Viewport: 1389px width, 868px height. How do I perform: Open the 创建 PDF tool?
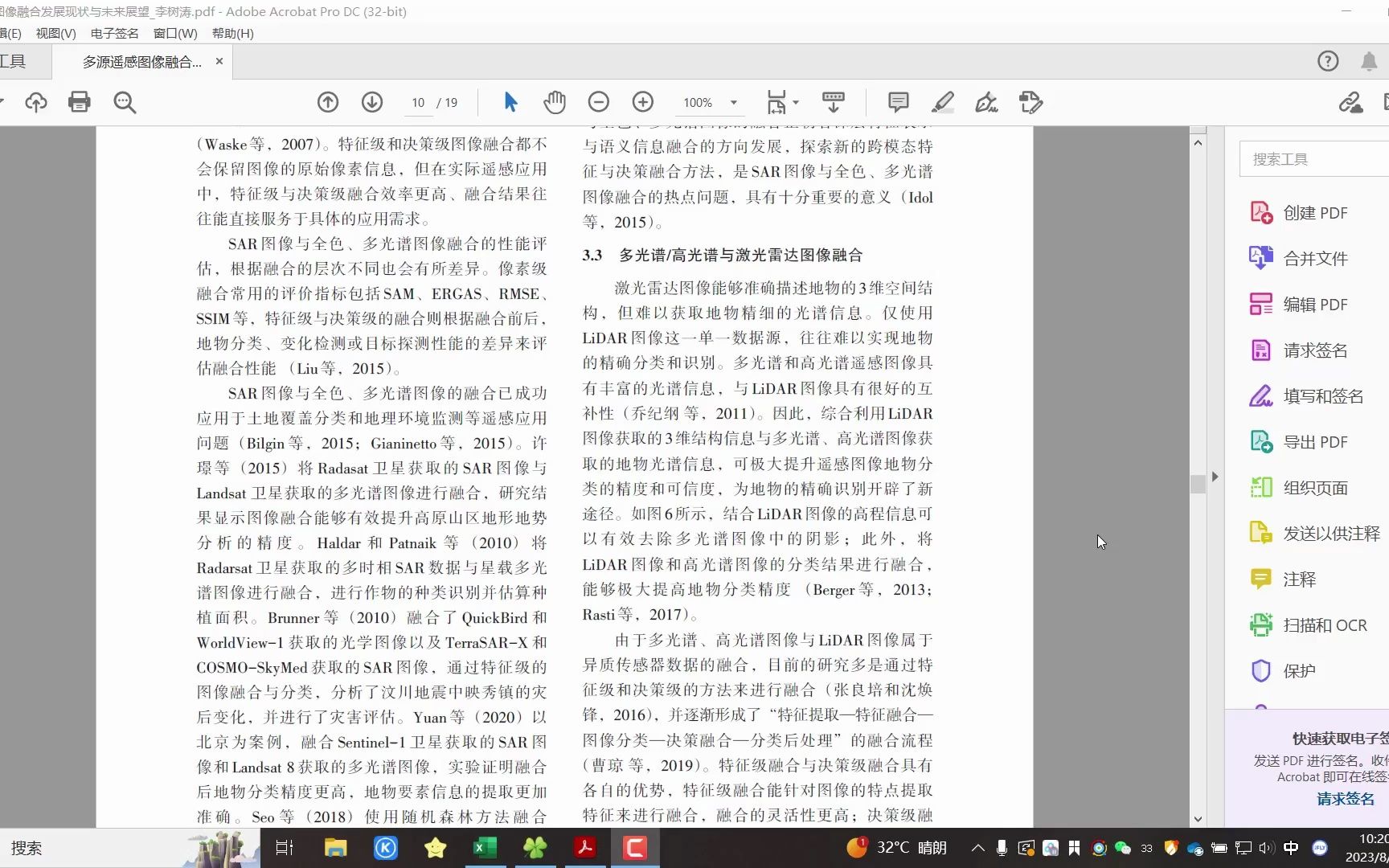(1310, 212)
